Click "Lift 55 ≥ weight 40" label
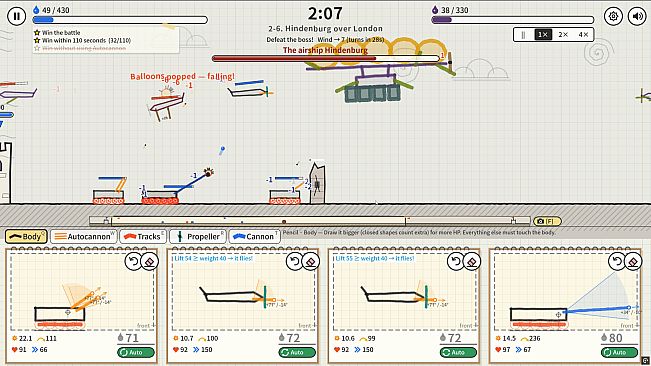 pyautogui.click(x=374, y=258)
